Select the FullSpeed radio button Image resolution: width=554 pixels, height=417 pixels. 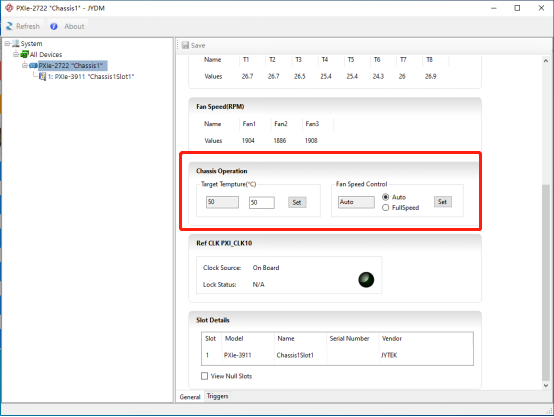(385, 207)
